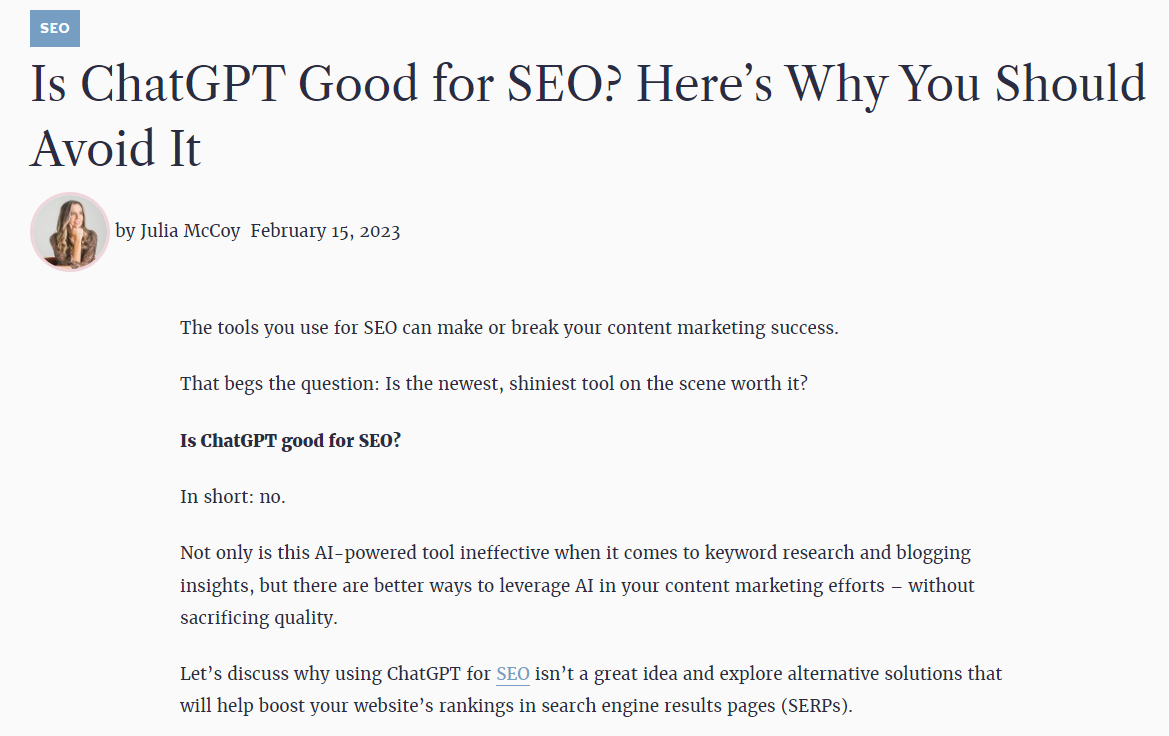Click the "In short: no." sentence
The image size is (1169, 736).
233,497
